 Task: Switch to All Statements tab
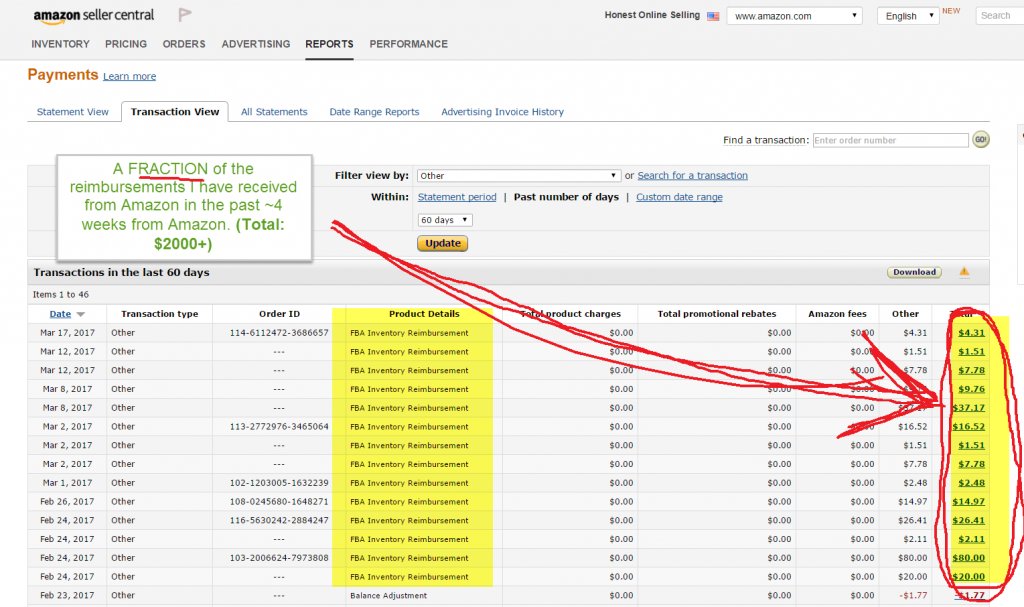(274, 112)
